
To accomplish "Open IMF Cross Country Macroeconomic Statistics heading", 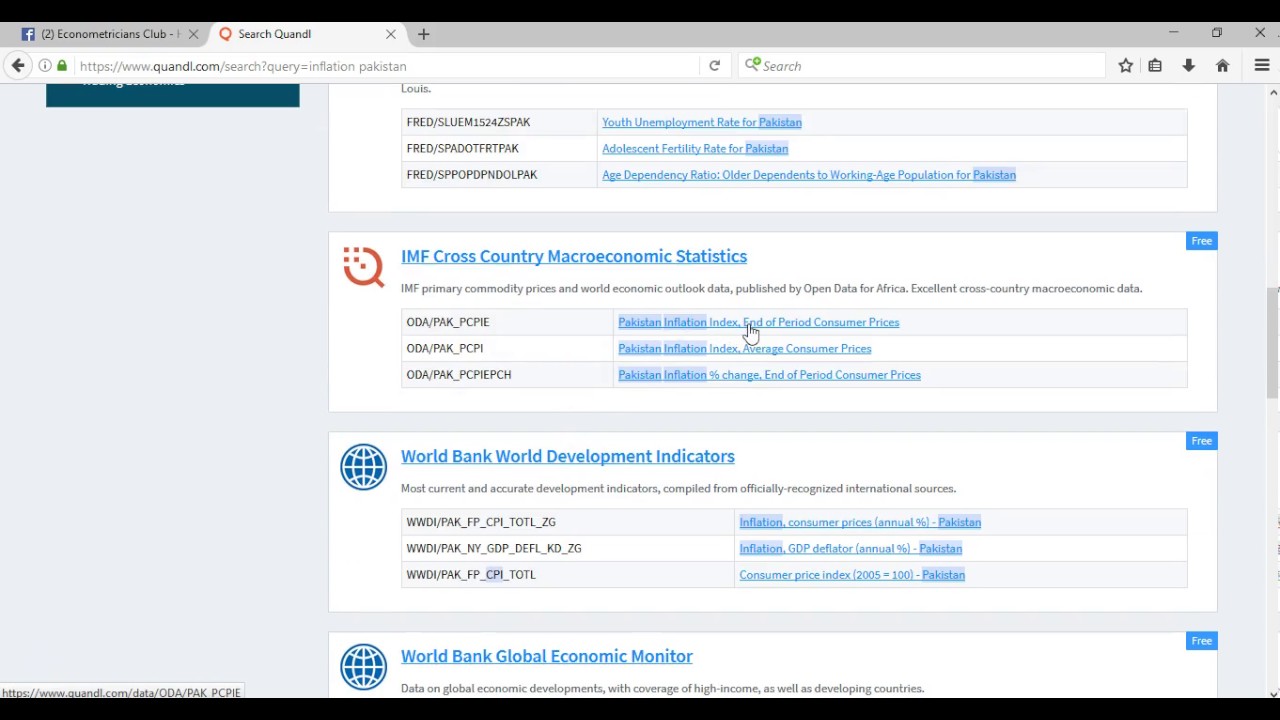I will (x=574, y=256).
